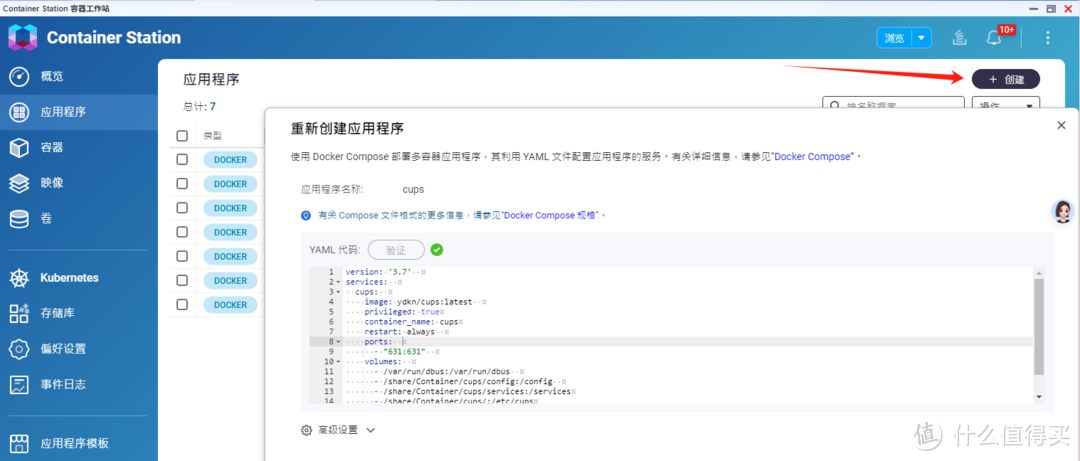Select the 应用程序 grid icon in sidebar
1080x461 pixels.
19,112
